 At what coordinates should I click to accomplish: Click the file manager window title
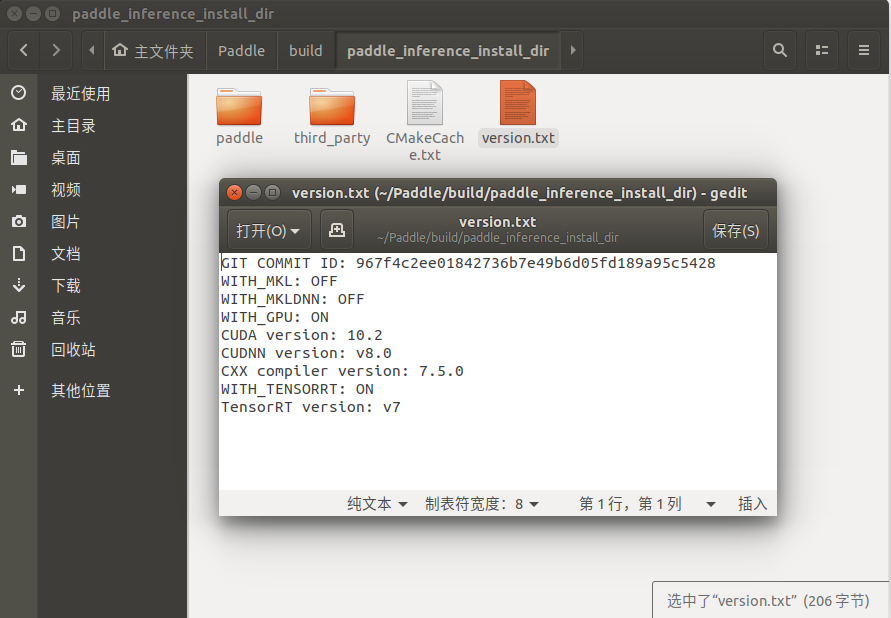click(173, 14)
